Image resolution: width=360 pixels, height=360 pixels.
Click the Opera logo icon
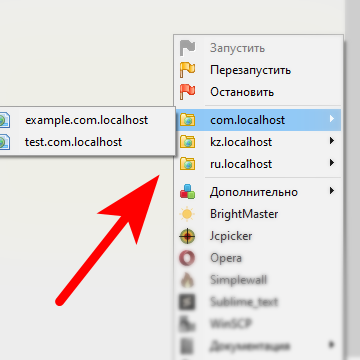coord(187,258)
